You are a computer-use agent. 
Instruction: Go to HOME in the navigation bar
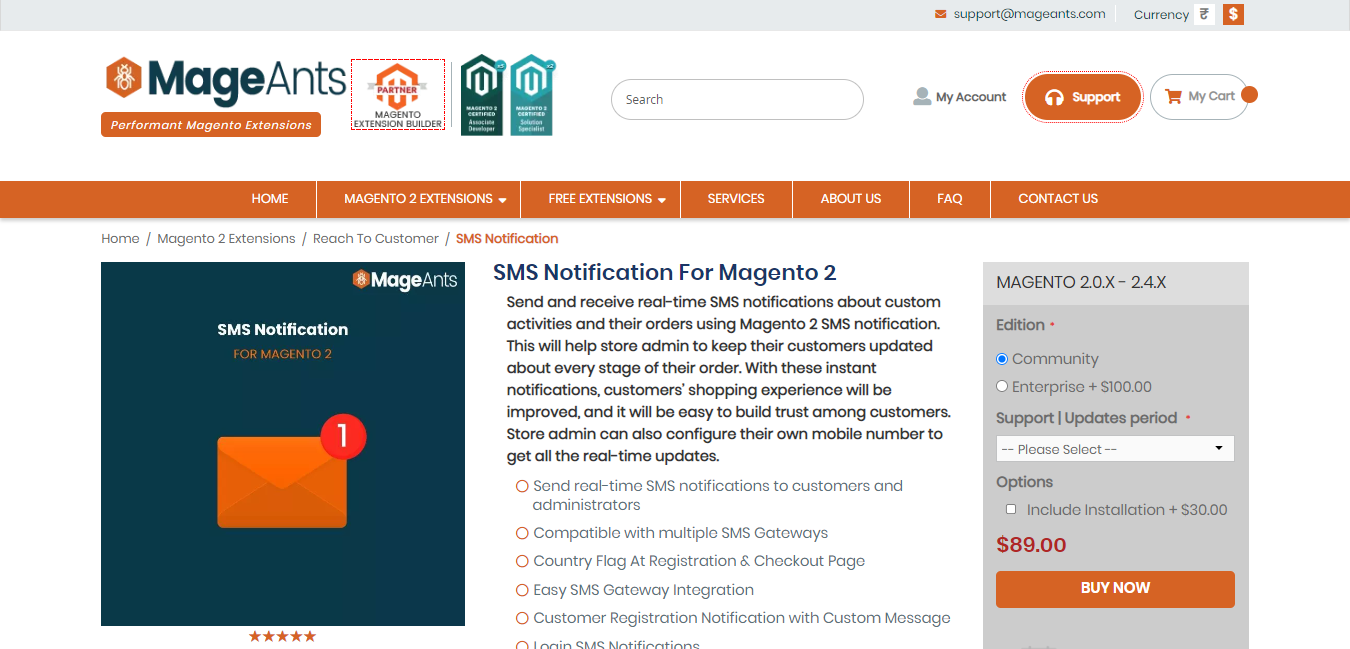point(270,198)
